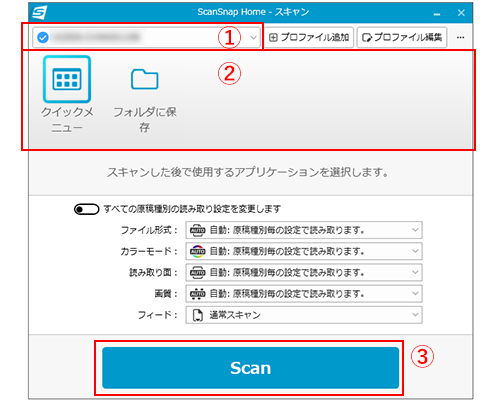Click the AUTO icon in 読み取り面 field
The height and width of the screenshot is (400, 500).
click(x=197, y=272)
